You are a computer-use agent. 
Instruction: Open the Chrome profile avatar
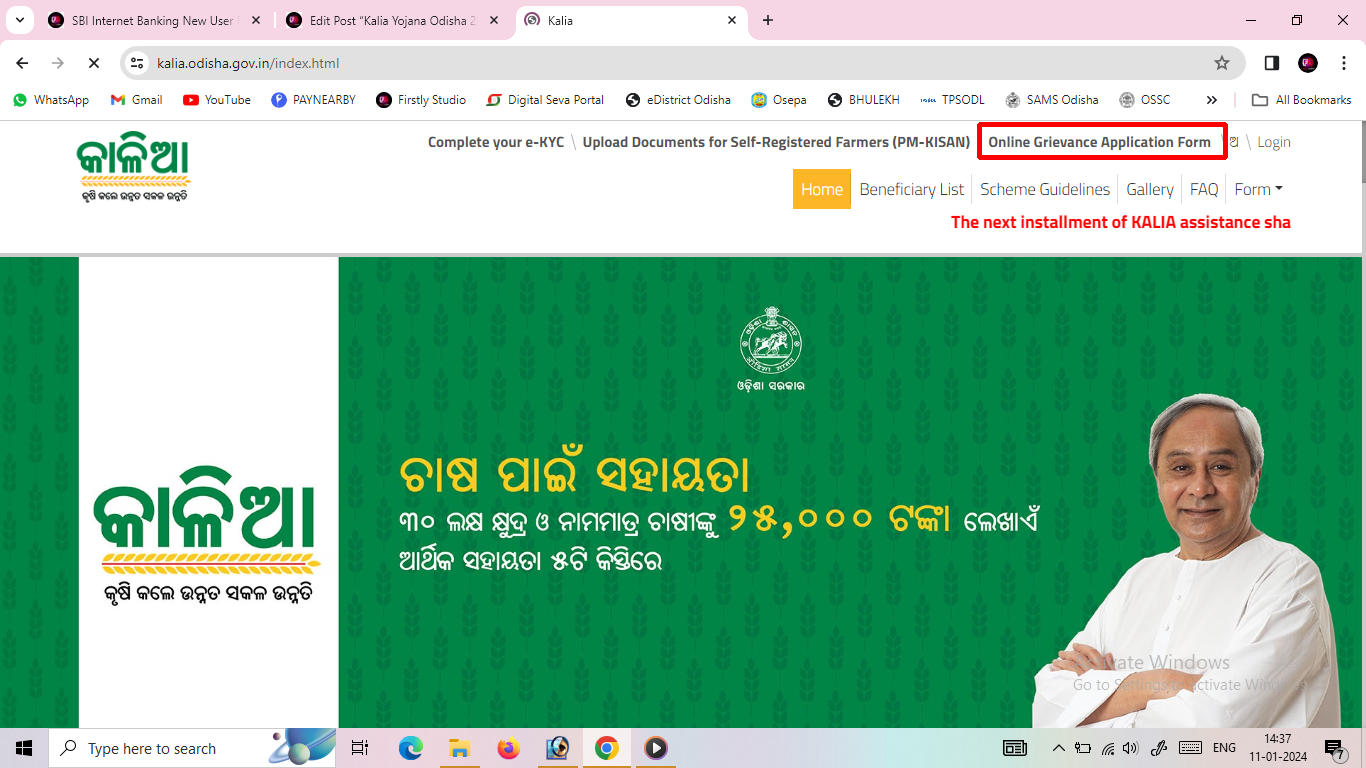coord(1307,62)
